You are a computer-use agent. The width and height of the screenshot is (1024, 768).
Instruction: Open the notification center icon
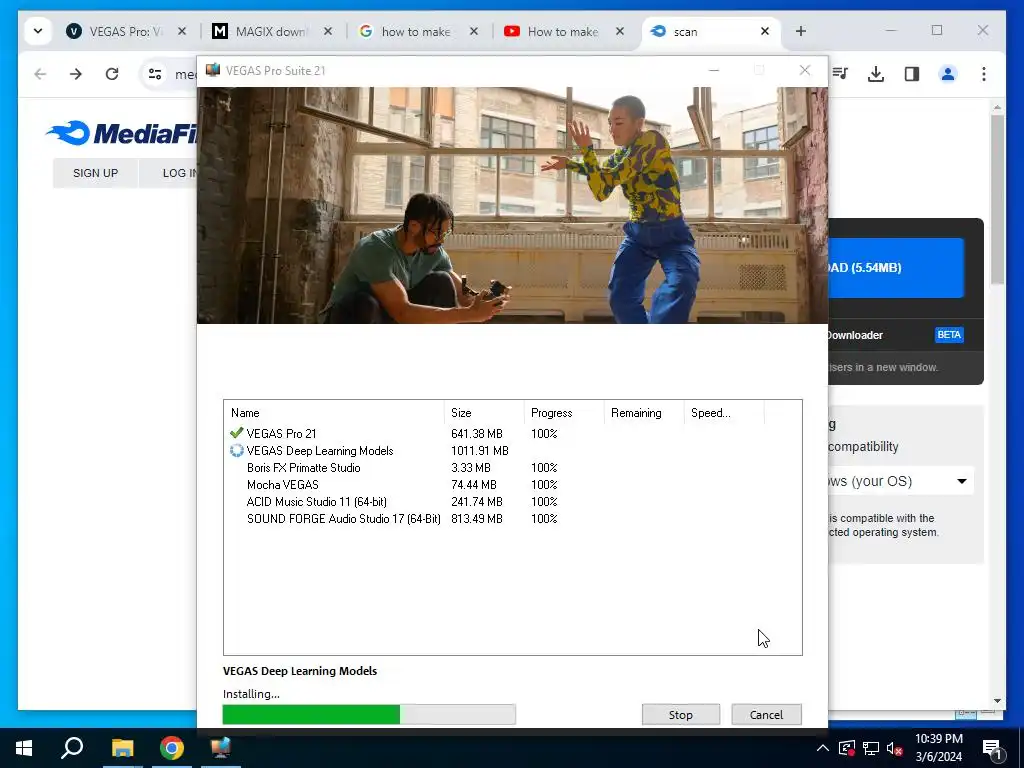pos(993,749)
